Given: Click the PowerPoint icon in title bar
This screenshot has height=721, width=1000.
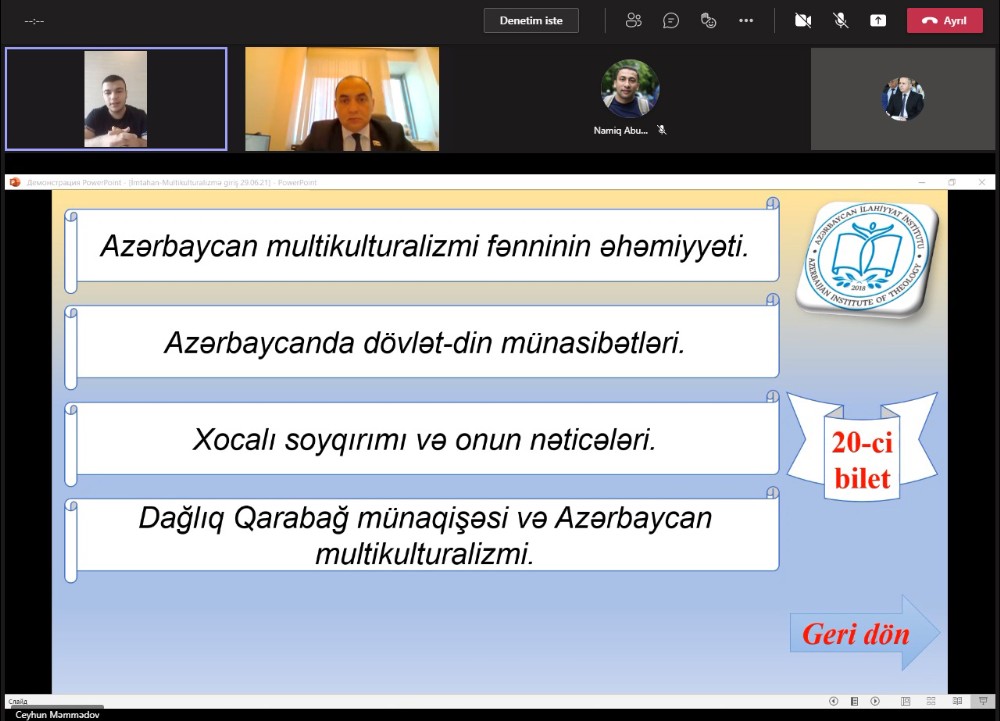Looking at the screenshot, I should tap(15, 182).
